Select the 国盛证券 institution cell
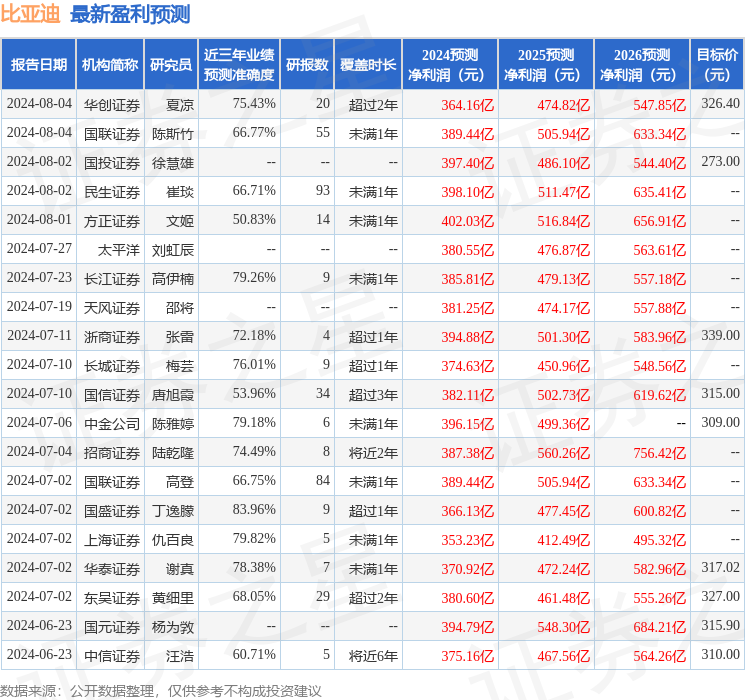745x700 pixels. click(x=112, y=510)
